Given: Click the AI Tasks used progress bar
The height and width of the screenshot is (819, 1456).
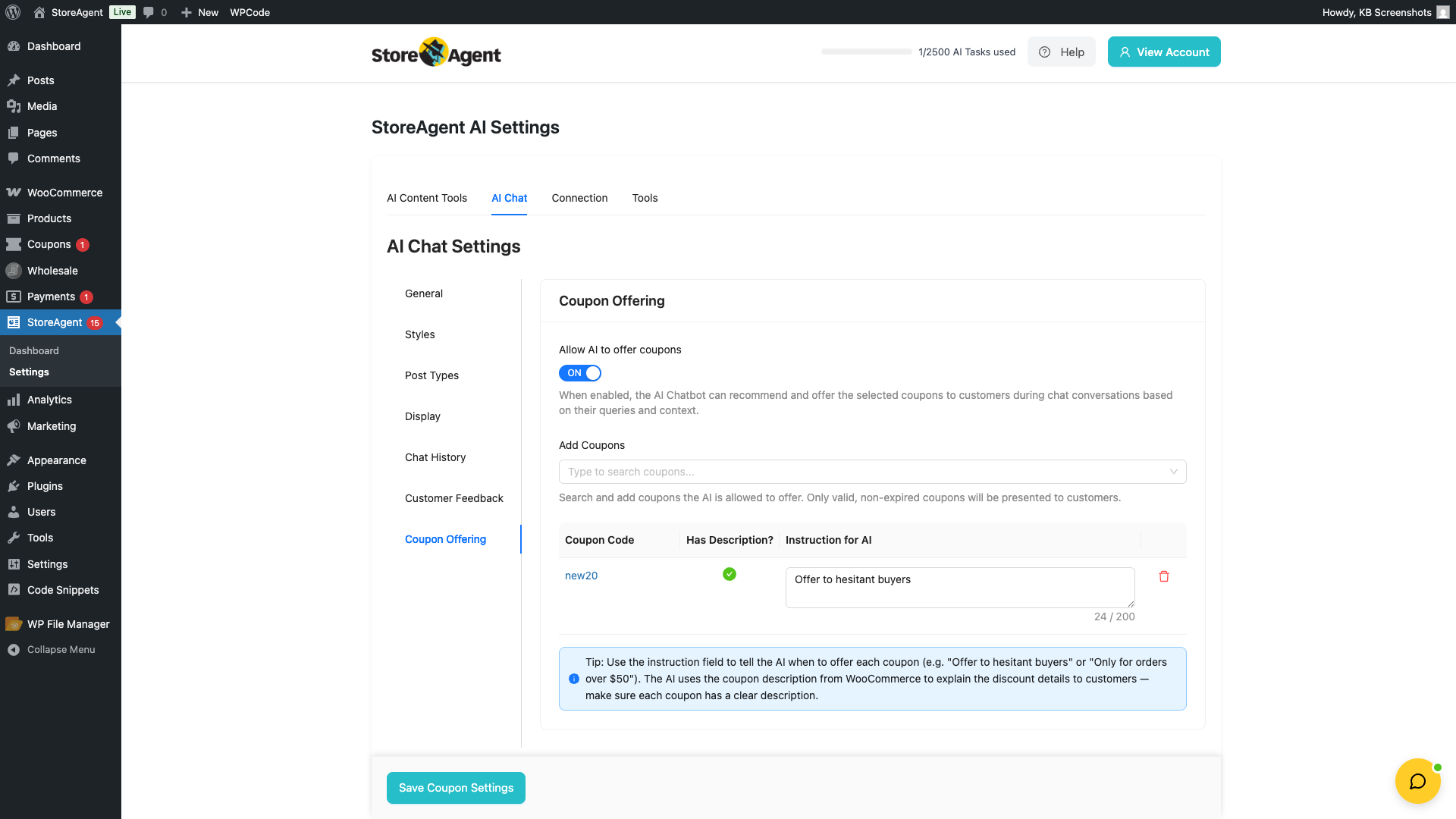Looking at the screenshot, I should pyautogui.click(x=866, y=52).
